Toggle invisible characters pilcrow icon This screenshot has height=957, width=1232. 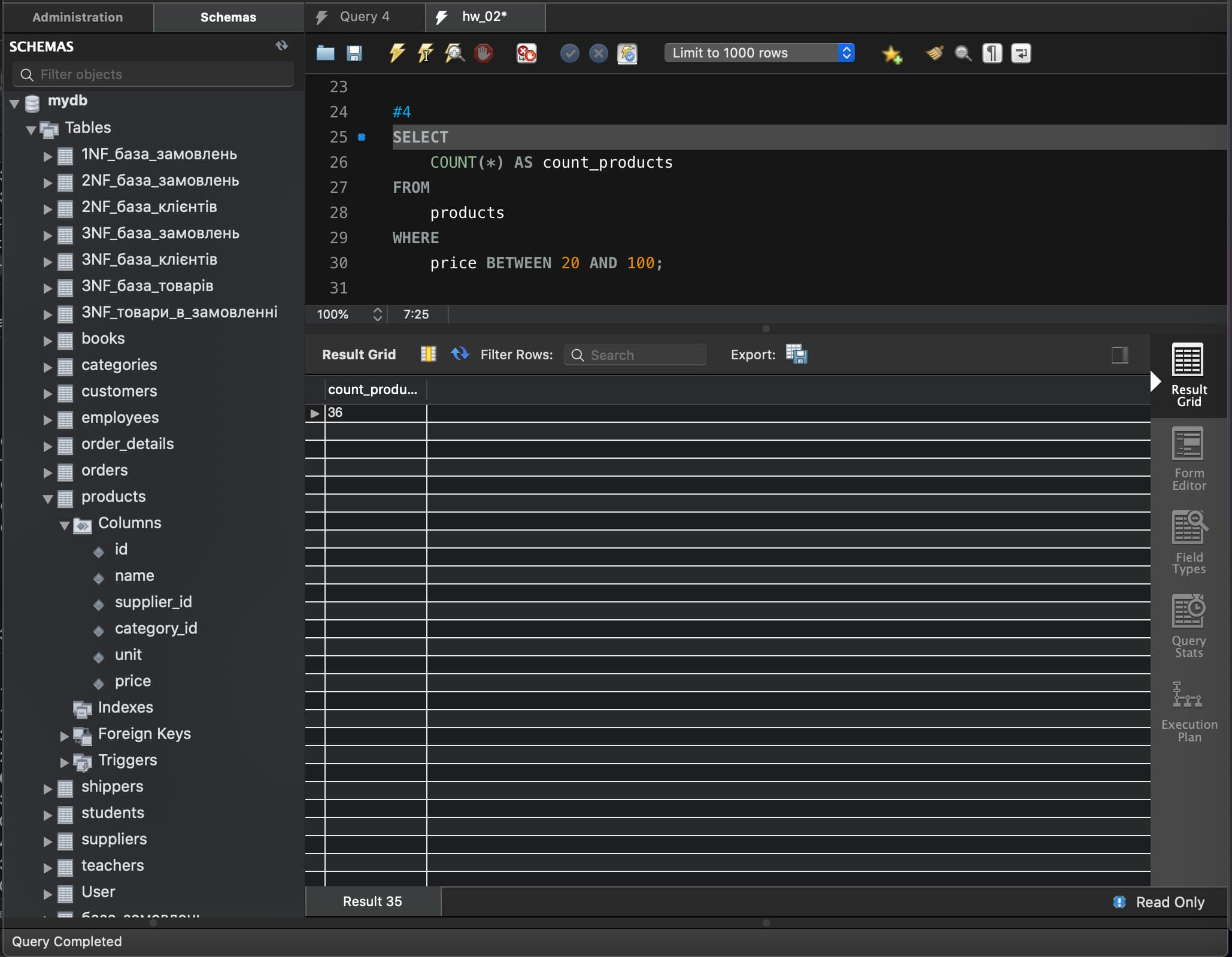(992, 53)
